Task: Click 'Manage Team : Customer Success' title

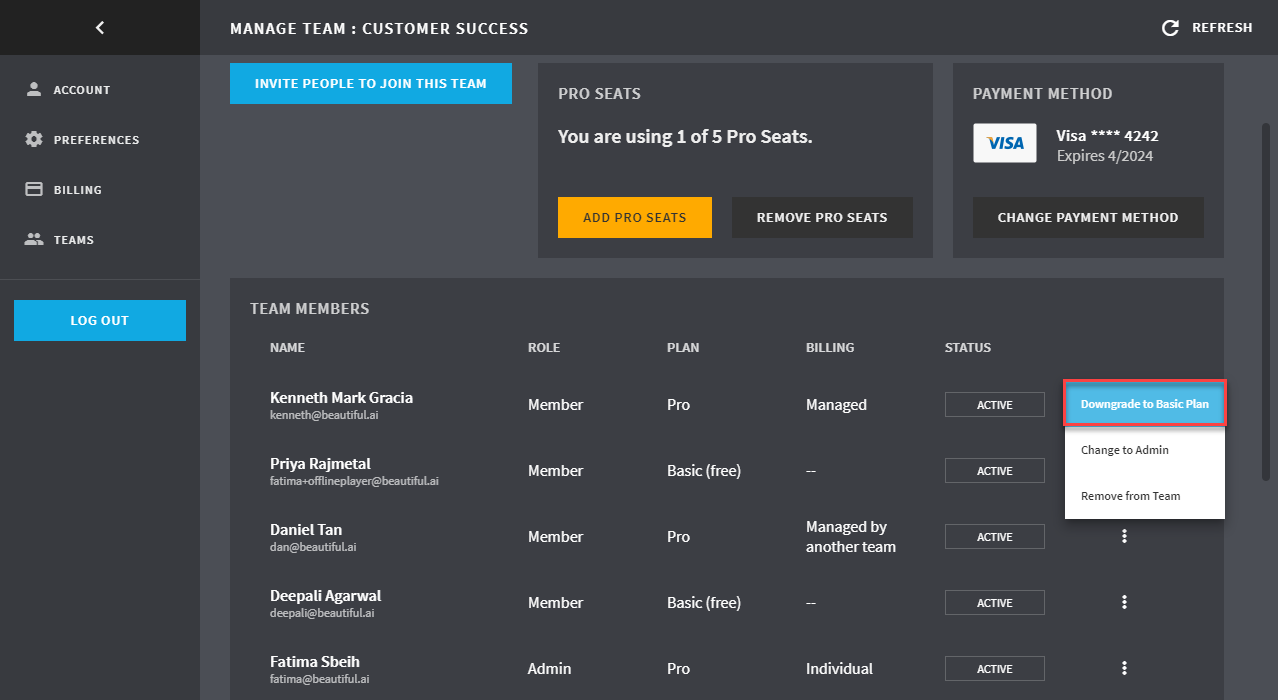Action: tap(379, 28)
